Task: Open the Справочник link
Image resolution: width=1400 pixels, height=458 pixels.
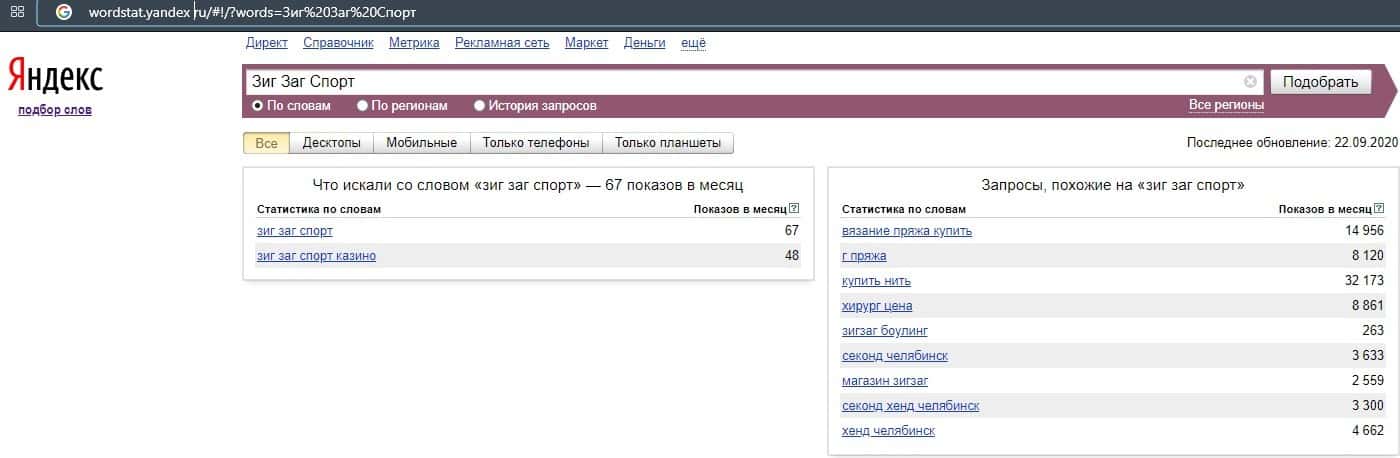Action: click(x=338, y=43)
